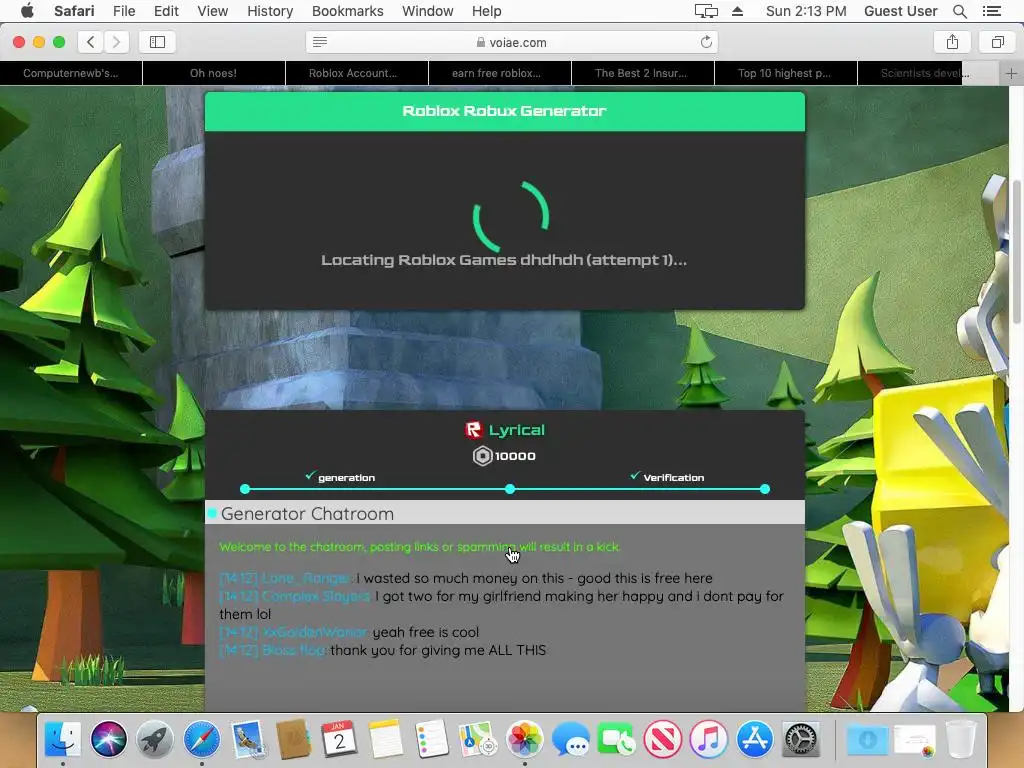Open Reminders in the Dock
The width and height of the screenshot is (1024, 768).
pyautogui.click(x=431, y=739)
